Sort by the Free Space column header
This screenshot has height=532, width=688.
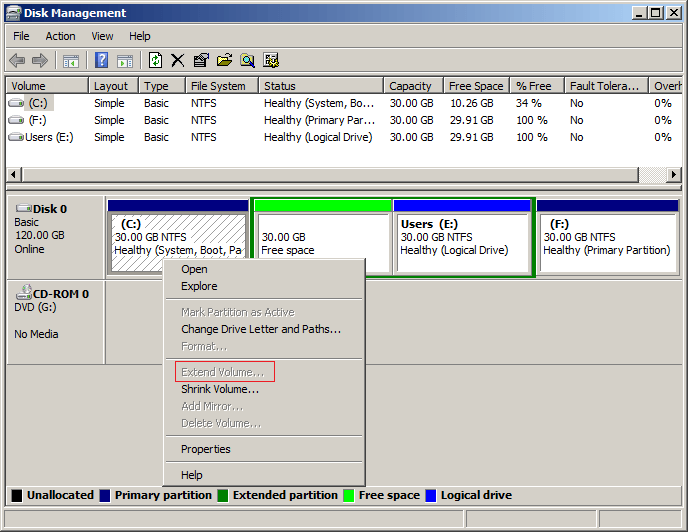tap(475, 86)
